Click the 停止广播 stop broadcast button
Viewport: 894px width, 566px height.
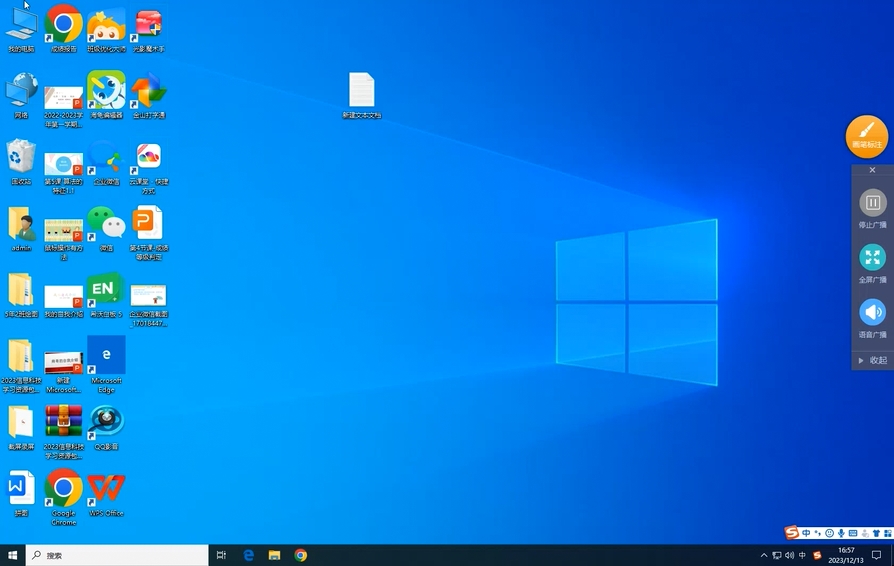(872, 209)
